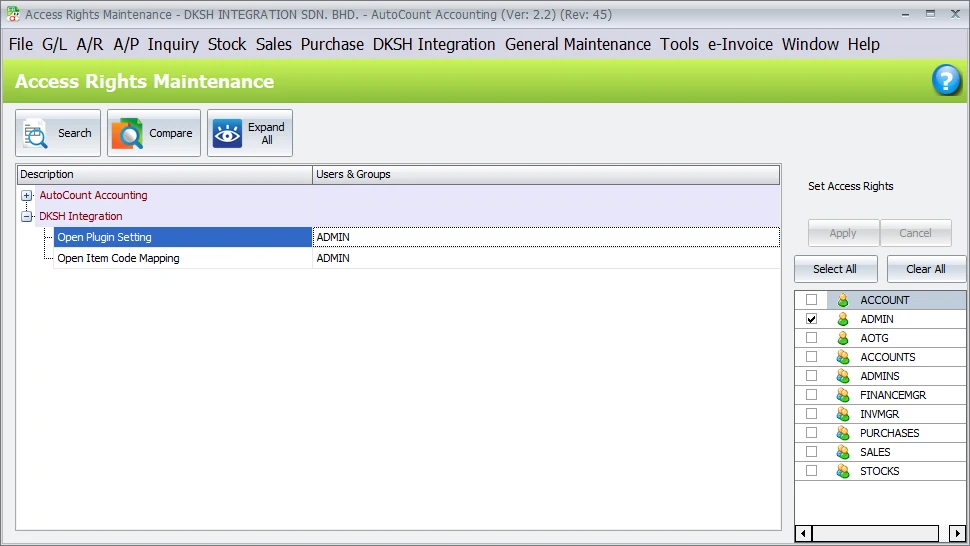Open the Sales menu

[274, 45]
